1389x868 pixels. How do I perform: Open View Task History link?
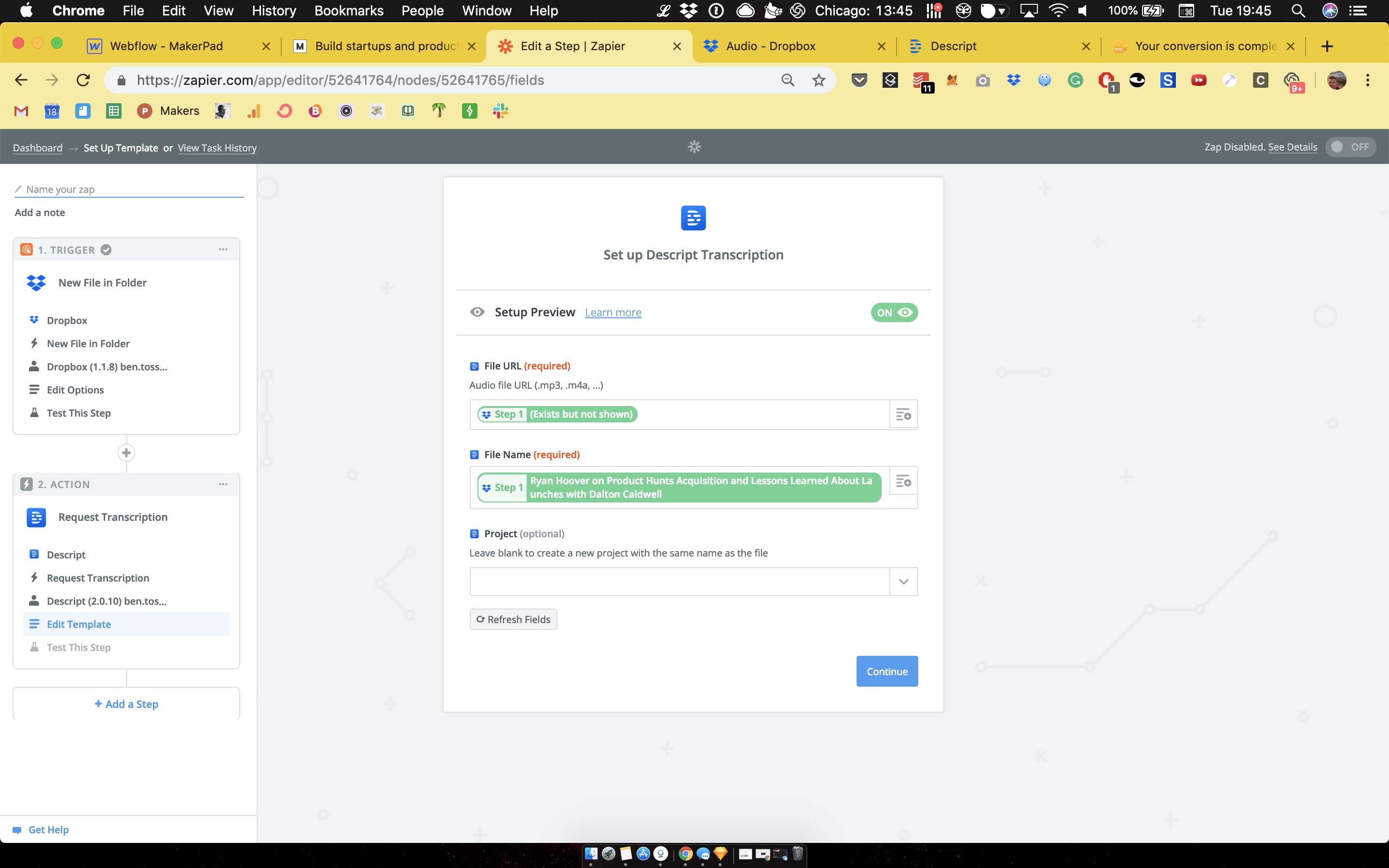[x=217, y=148]
